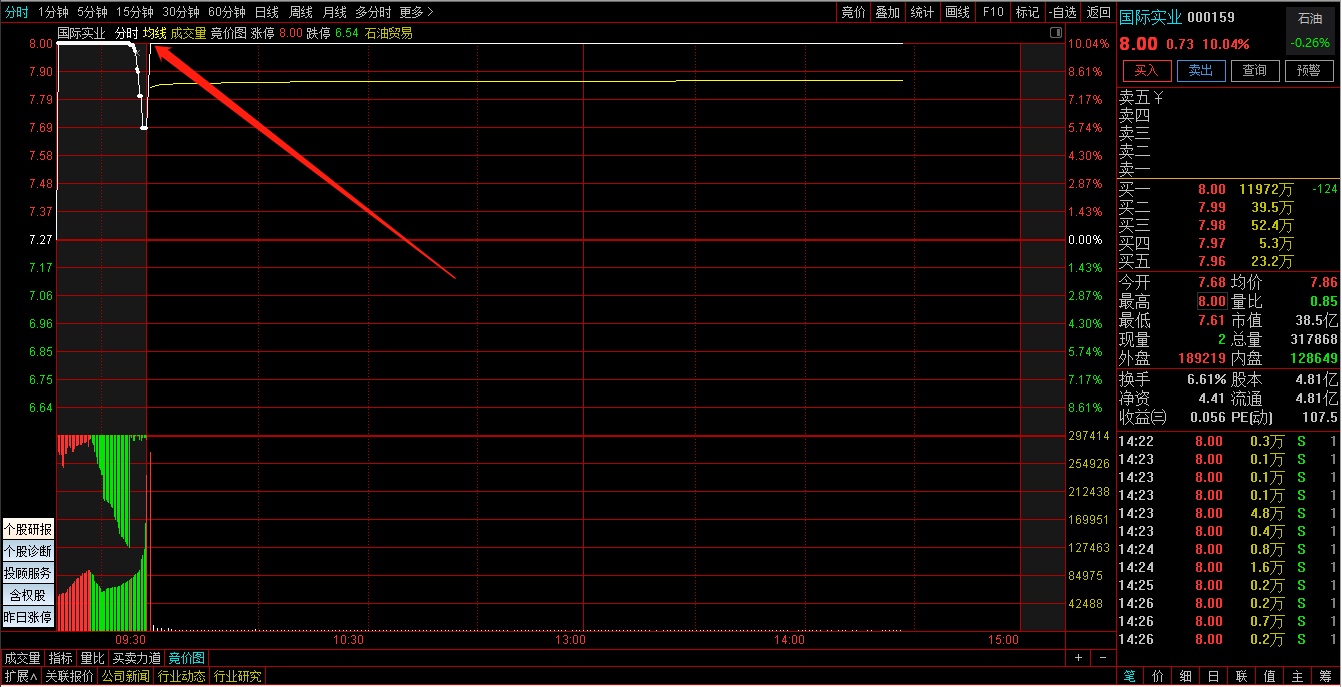Click the 昨日涨停 tag button
Image resolution: width=1342 pixels, height=687 pixels.
[x=28, y=617]
